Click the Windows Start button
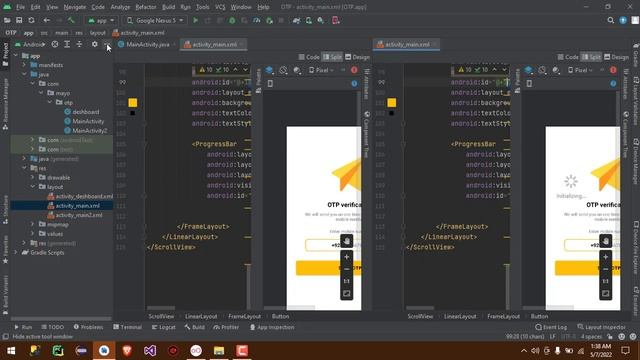This screenshot has width=640, height=360. [11, 351]
